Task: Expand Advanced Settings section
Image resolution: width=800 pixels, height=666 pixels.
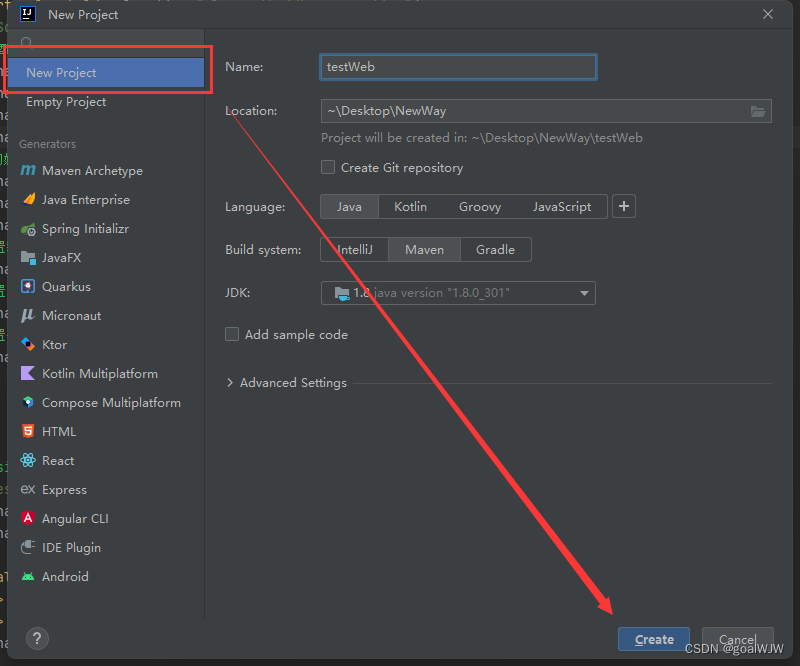Action: coord(286,383)
